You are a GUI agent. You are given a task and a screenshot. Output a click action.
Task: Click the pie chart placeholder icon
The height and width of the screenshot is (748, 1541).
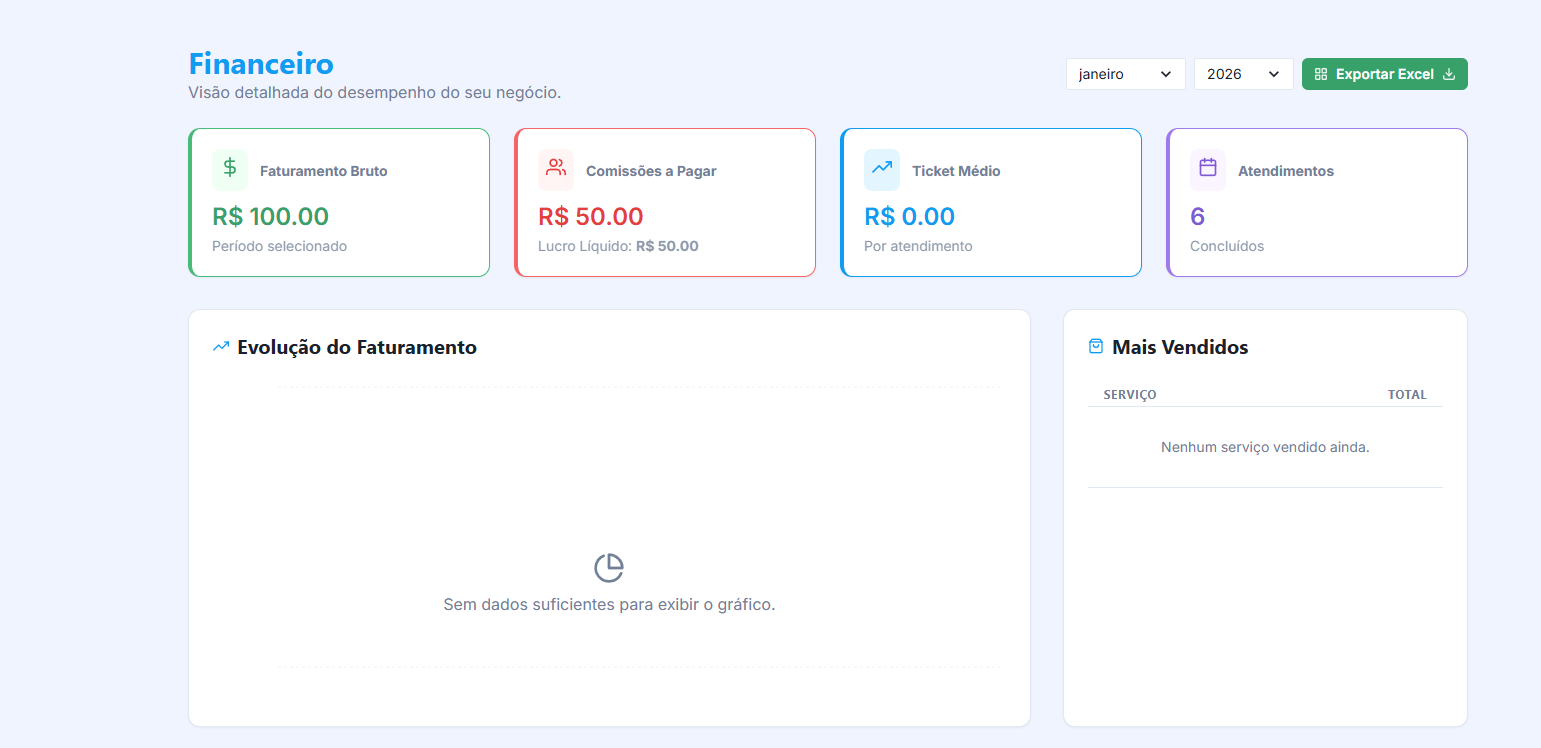point(609,567)
